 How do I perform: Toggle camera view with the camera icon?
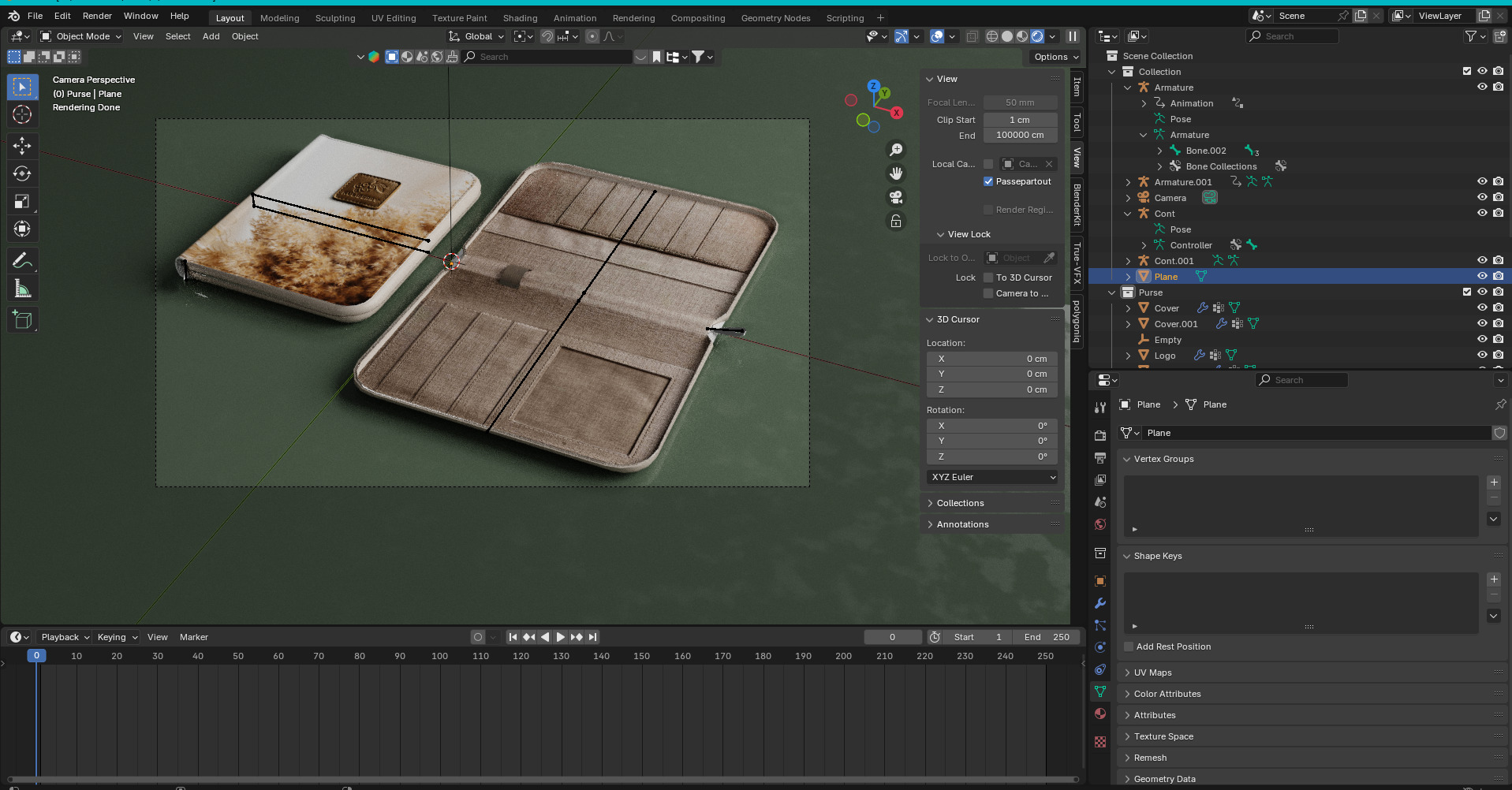point(896,197)
